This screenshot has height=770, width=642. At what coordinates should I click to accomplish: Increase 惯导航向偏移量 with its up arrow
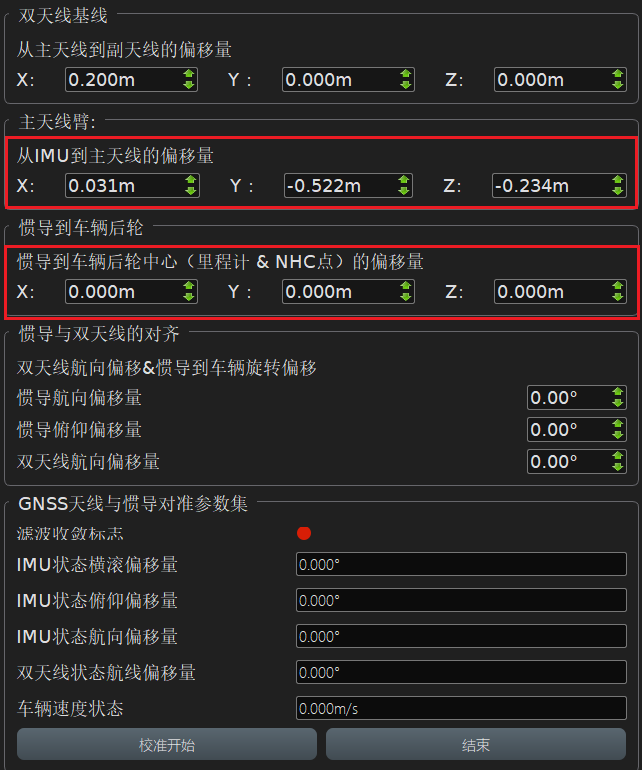click(617, 392)
